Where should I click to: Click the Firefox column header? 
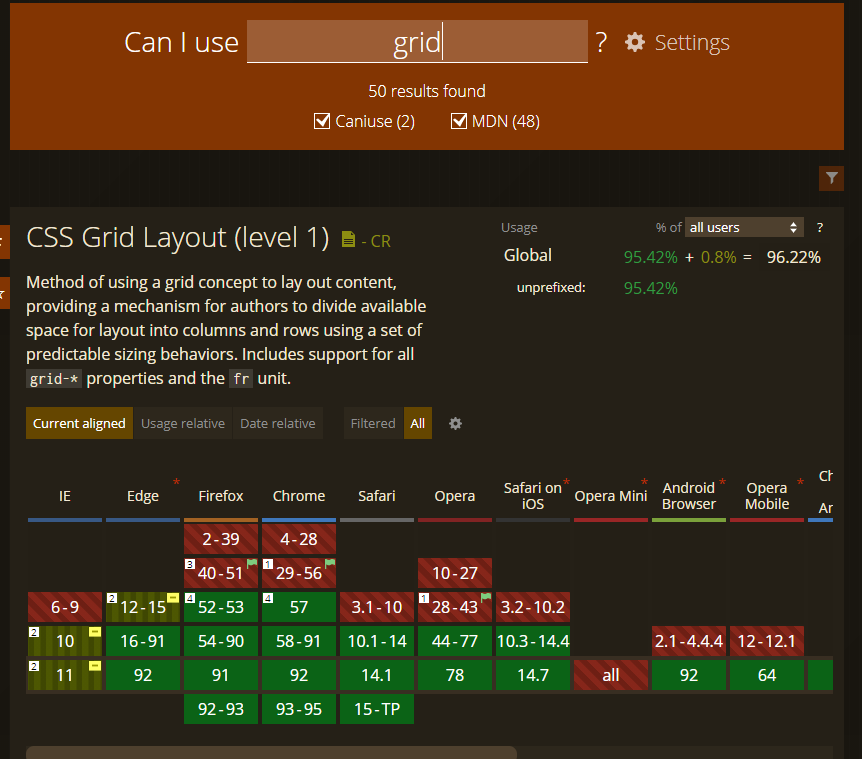pos(220,496)
